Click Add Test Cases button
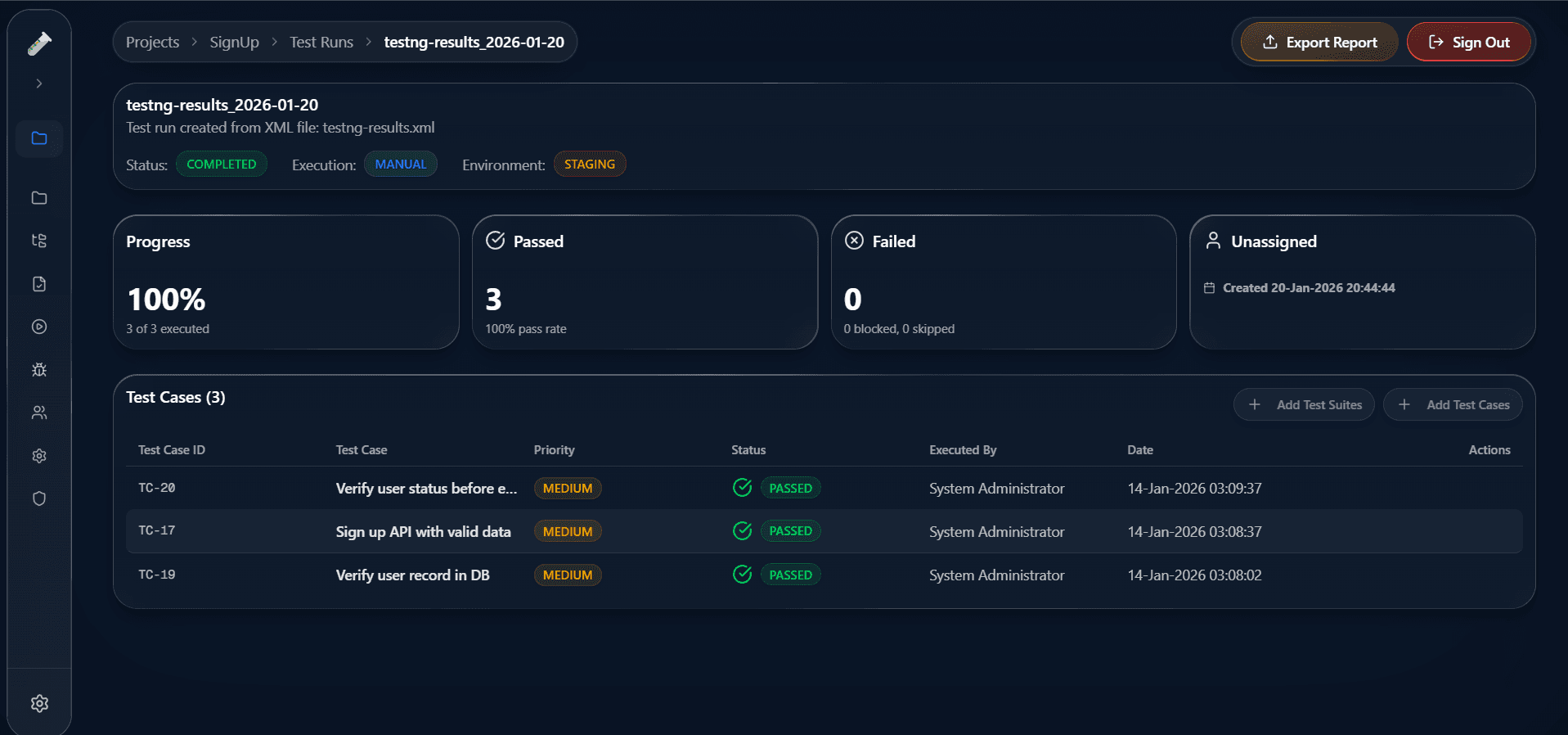This screenshot has height=735, width=1568. (1453, 405)
